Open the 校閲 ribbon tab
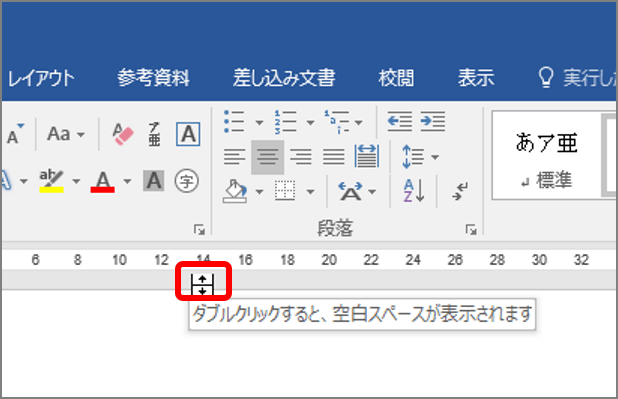Screen dimensions: 618x399 pos(396,78)
